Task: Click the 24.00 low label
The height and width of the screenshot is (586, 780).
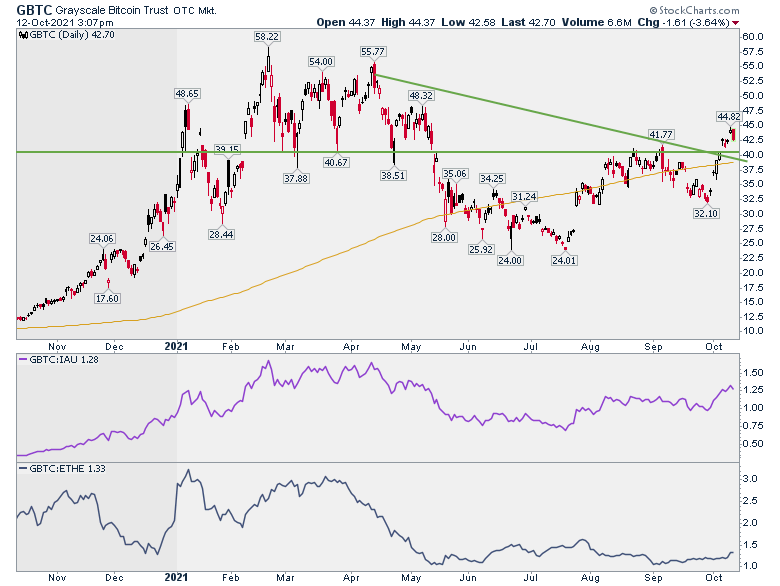Action: tap(510, 260)
